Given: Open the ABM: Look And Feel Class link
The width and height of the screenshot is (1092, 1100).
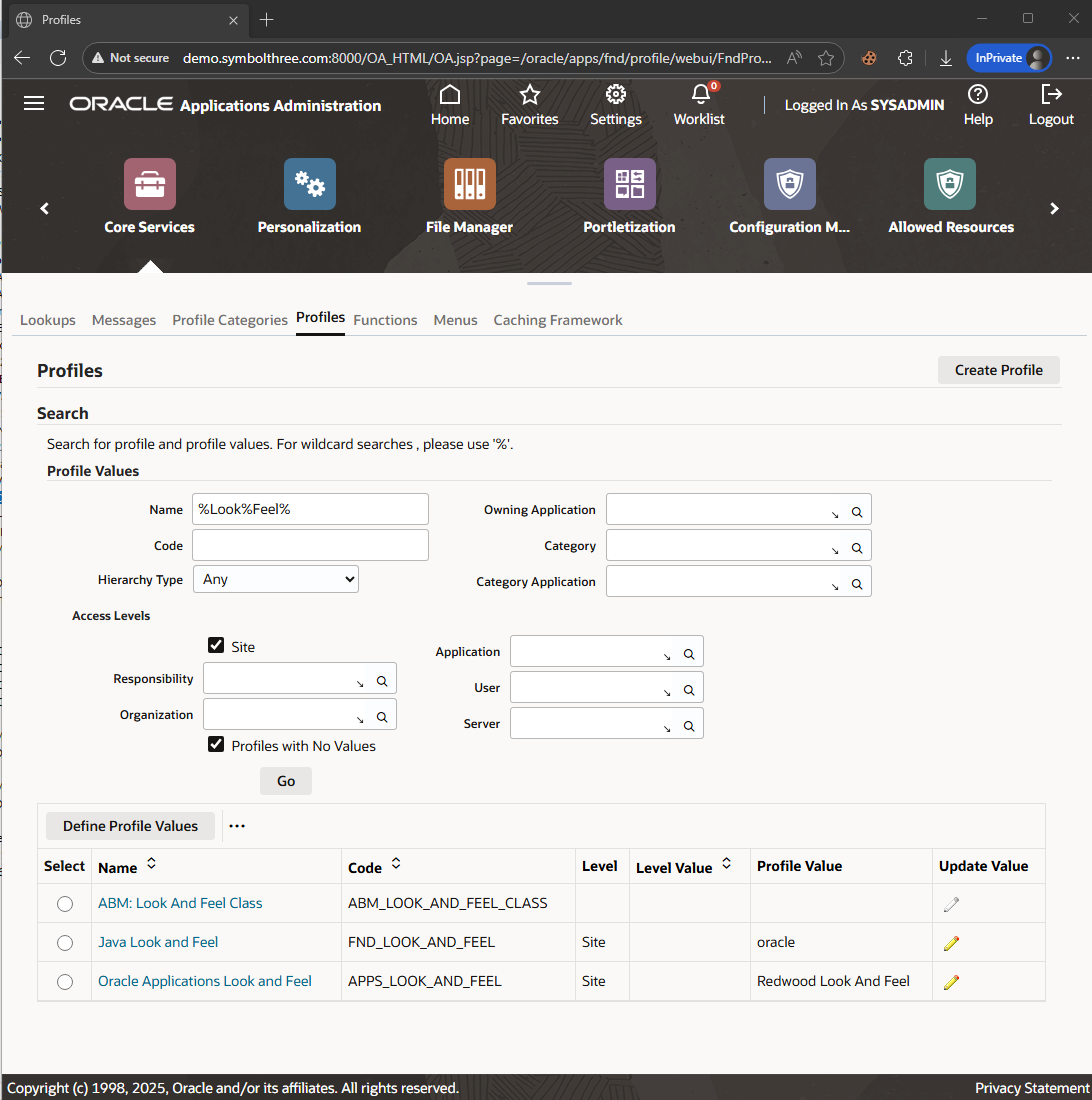Looking at the screenshot, I should pos(180,903).
